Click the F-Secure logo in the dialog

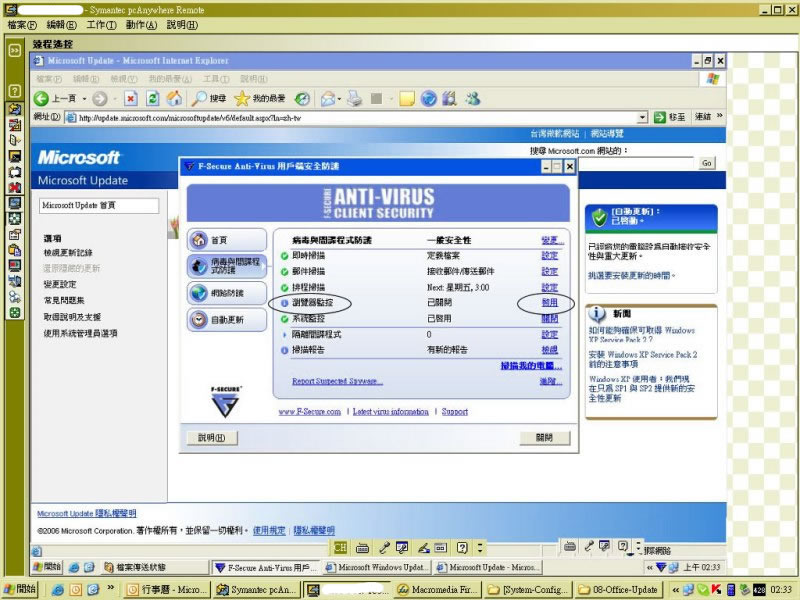point(225,402)
